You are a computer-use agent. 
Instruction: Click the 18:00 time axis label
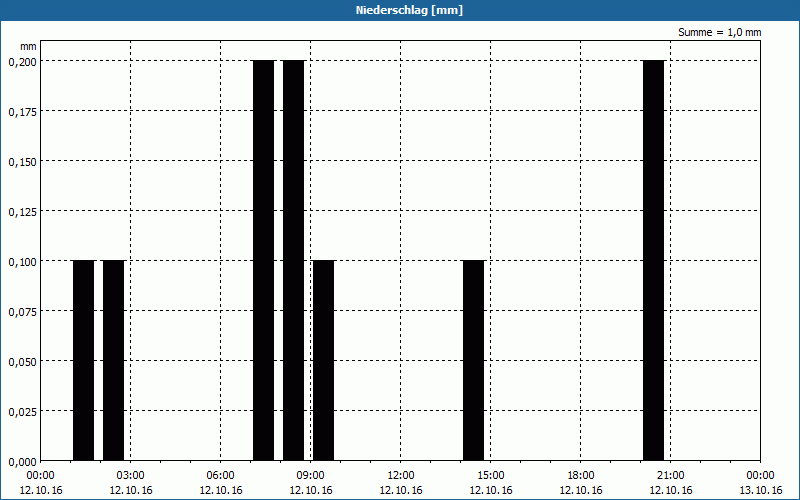[581, 475]
